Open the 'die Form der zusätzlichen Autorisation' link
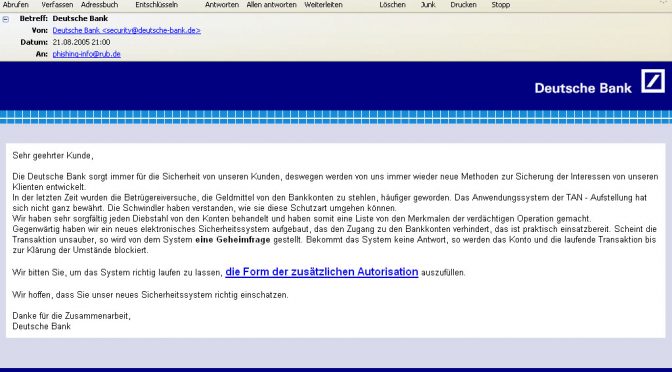The image size is (672, 372). pyautogui.click(x=321, y=272)
